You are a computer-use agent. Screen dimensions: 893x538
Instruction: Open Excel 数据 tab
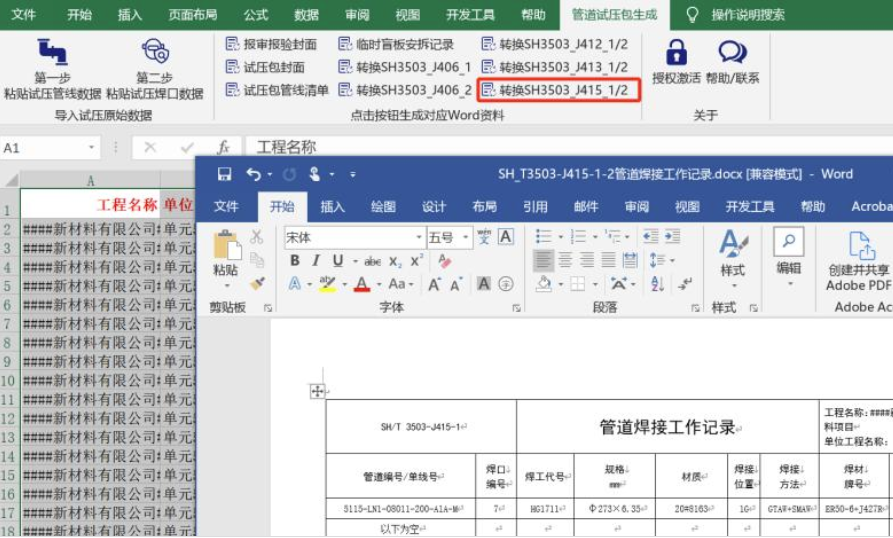tap(306, 15)
